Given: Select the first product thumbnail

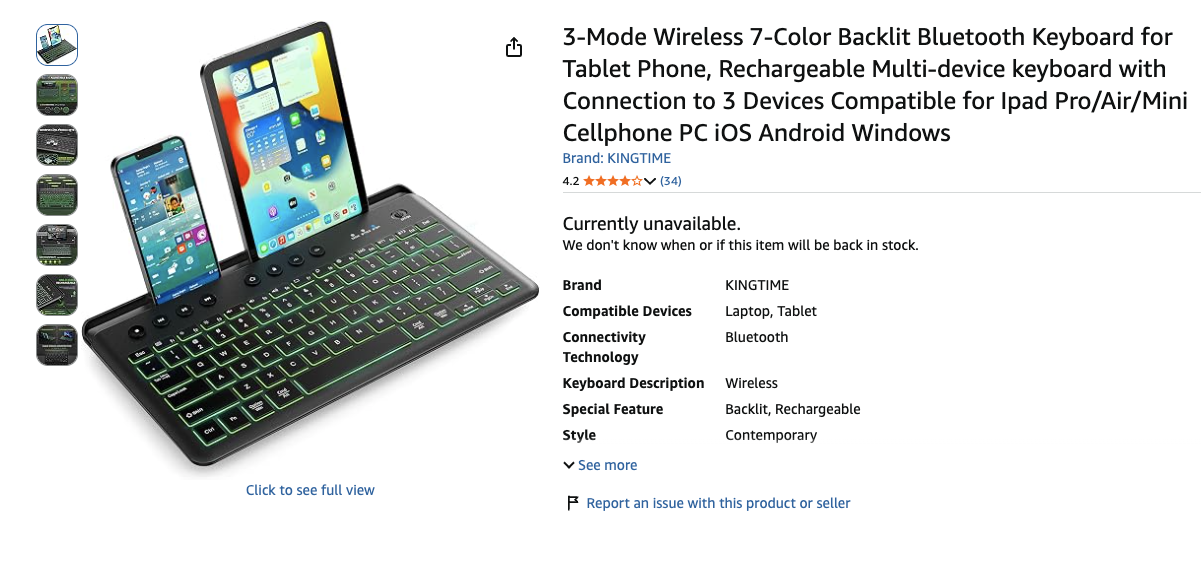Looking at the screenshot, I should click(x=57, y=45).
